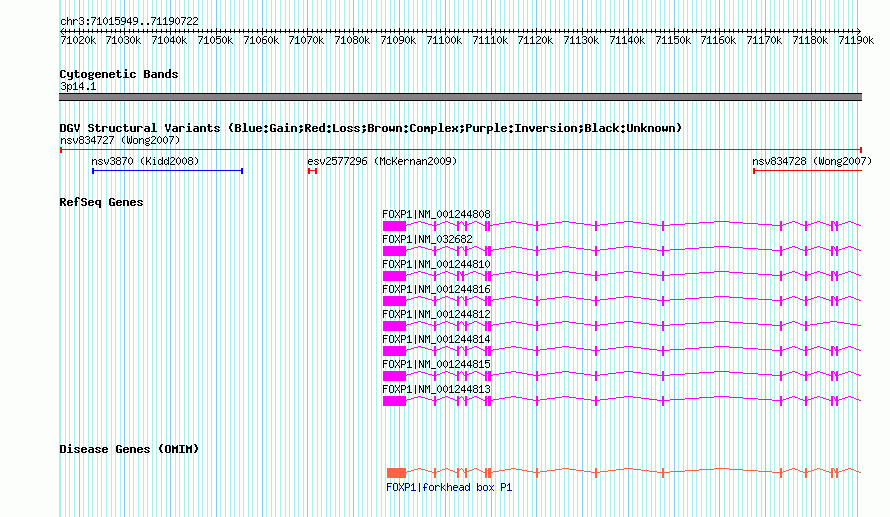Click the nsv834727 (Wong2007) variant label
This screenshot has height=517, width=890.
tap(120, 140)
